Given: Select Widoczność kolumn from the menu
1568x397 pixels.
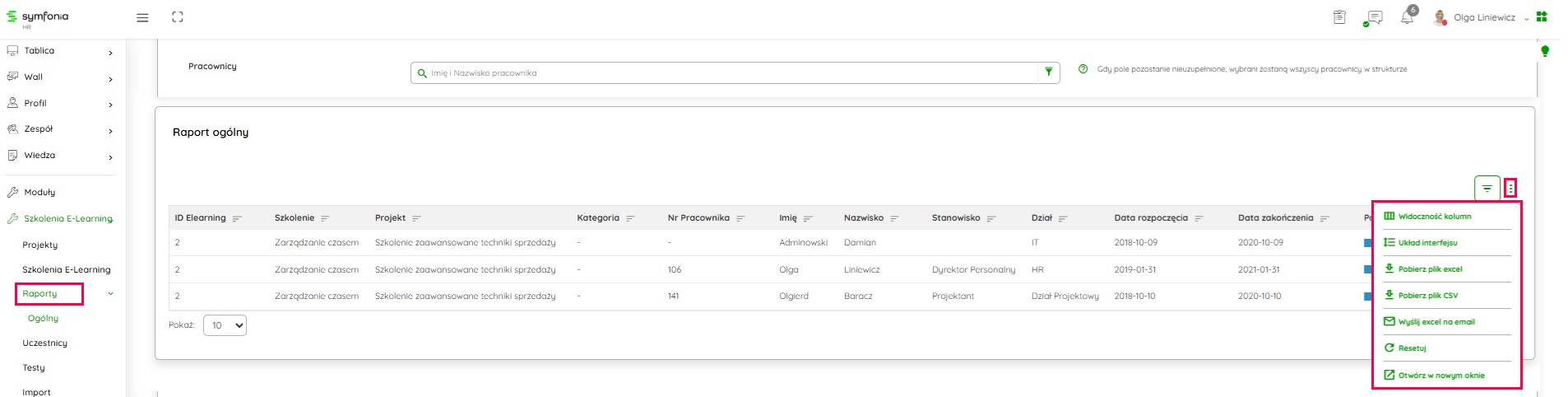Looking at the screenshot, I should click(1434, 217).
